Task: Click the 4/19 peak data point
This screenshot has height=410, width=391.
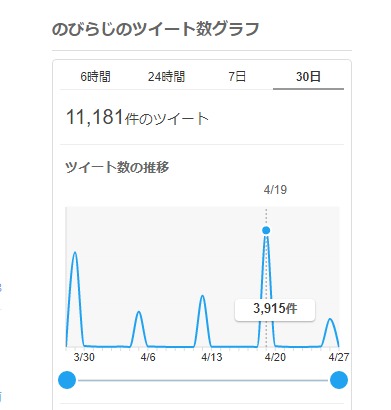Action: click(266, 230)
